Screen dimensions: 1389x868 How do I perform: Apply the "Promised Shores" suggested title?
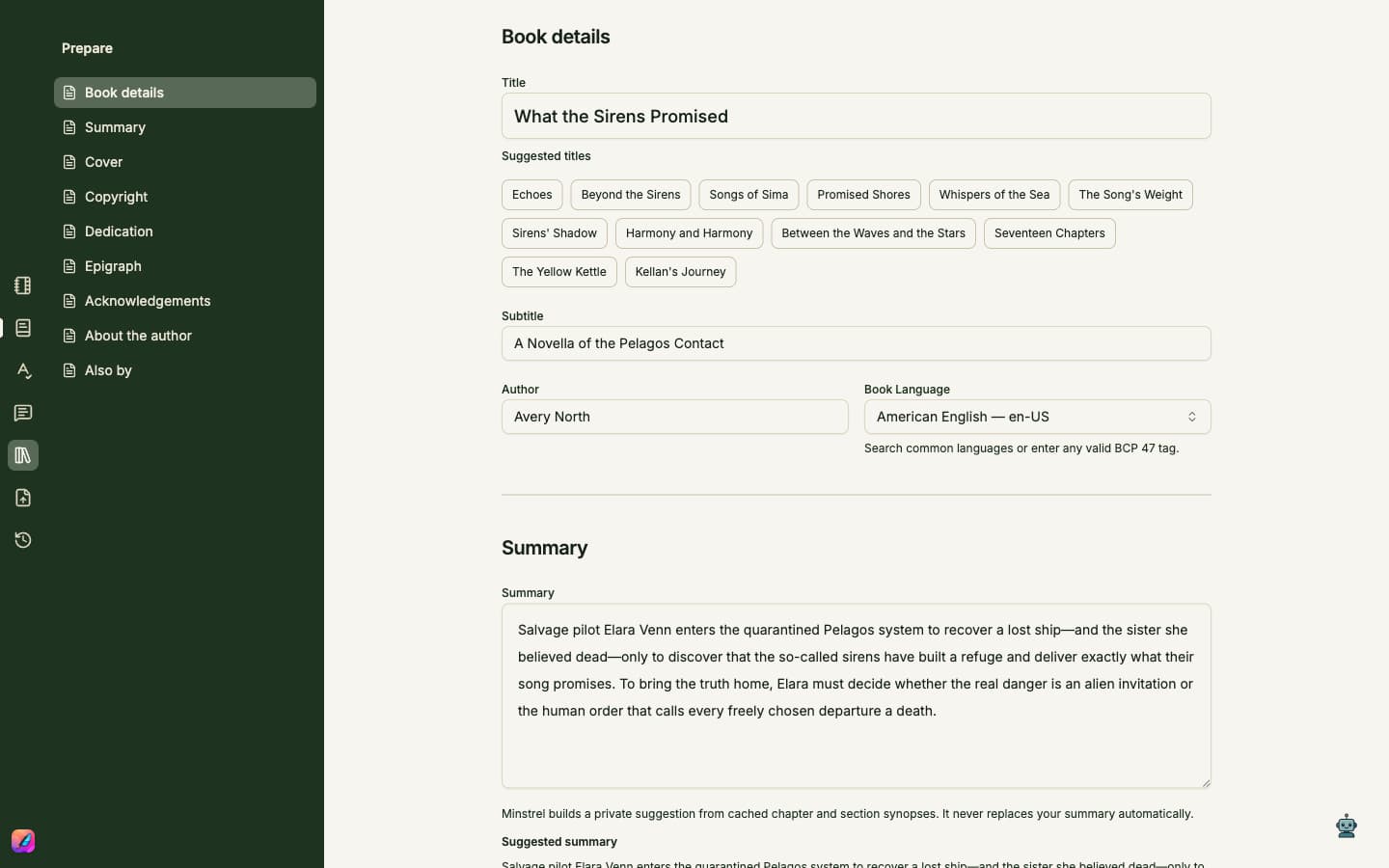pos(863,195)
